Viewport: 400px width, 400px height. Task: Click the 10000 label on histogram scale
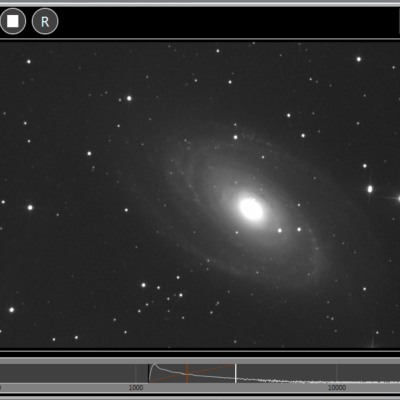pyautogui.click(x=337, y=388)
